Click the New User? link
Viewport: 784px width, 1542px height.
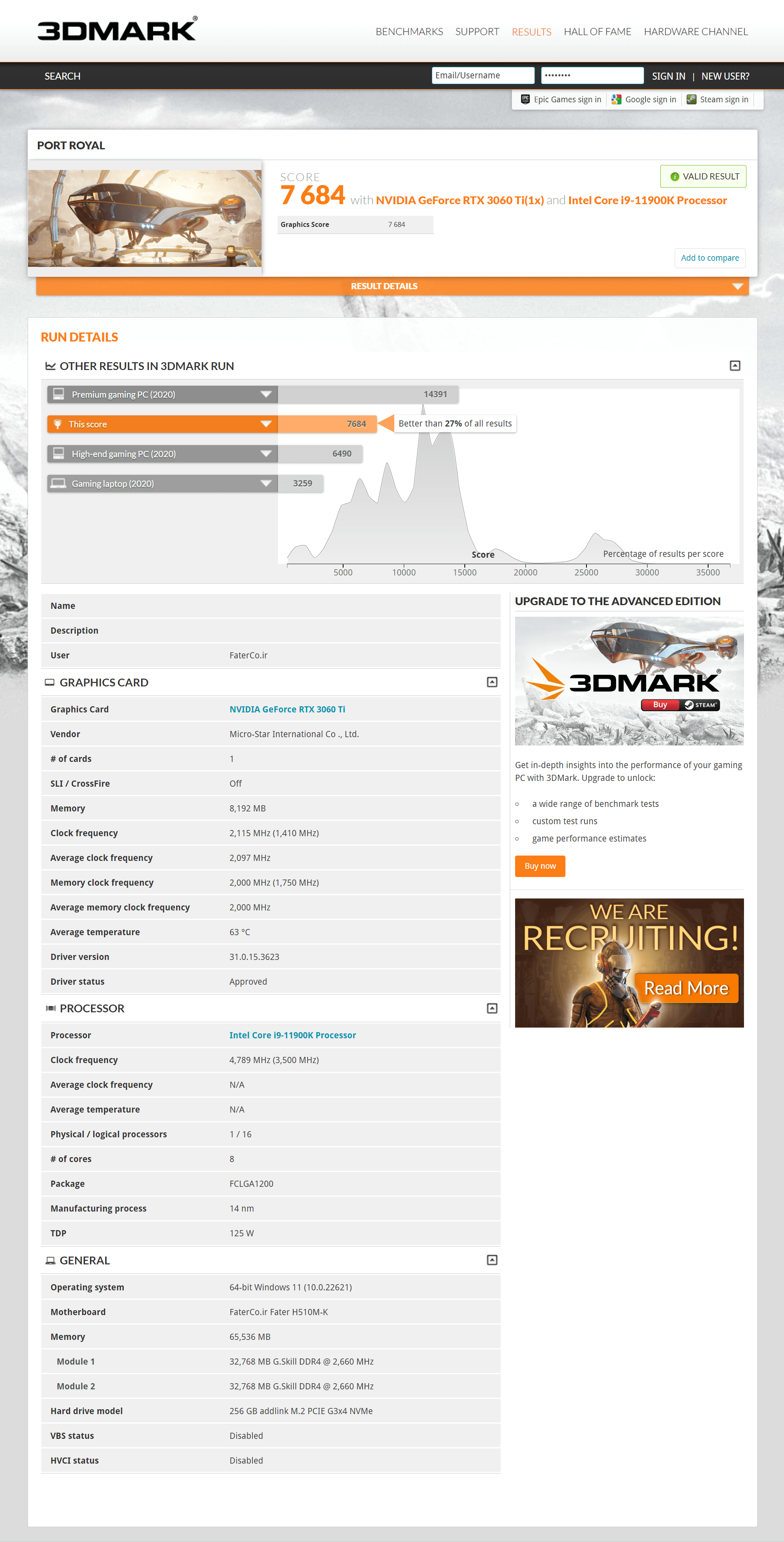(725, 76)
